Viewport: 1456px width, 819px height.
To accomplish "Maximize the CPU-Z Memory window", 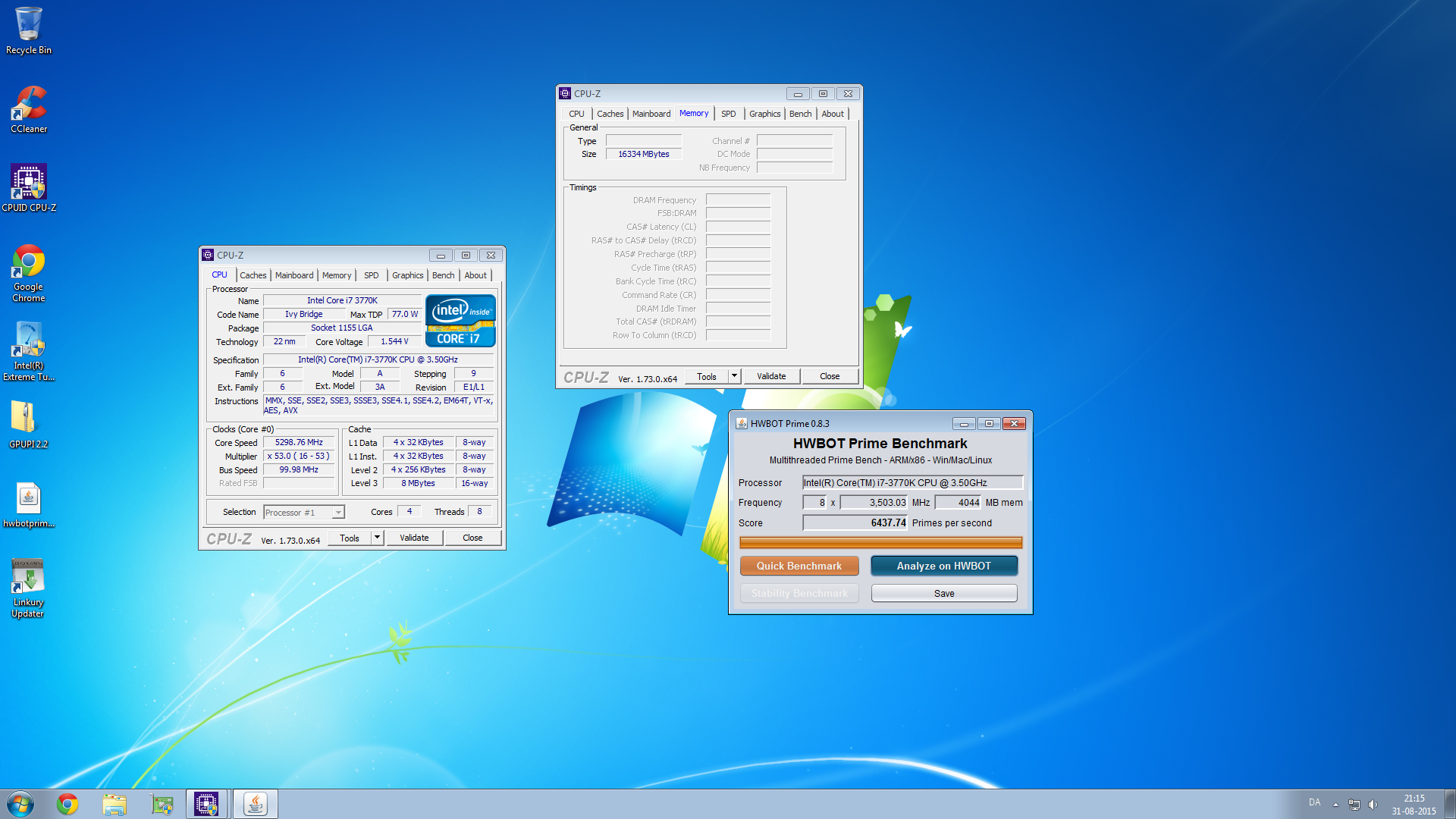I will pyautogui.click(x=823, y=93).
